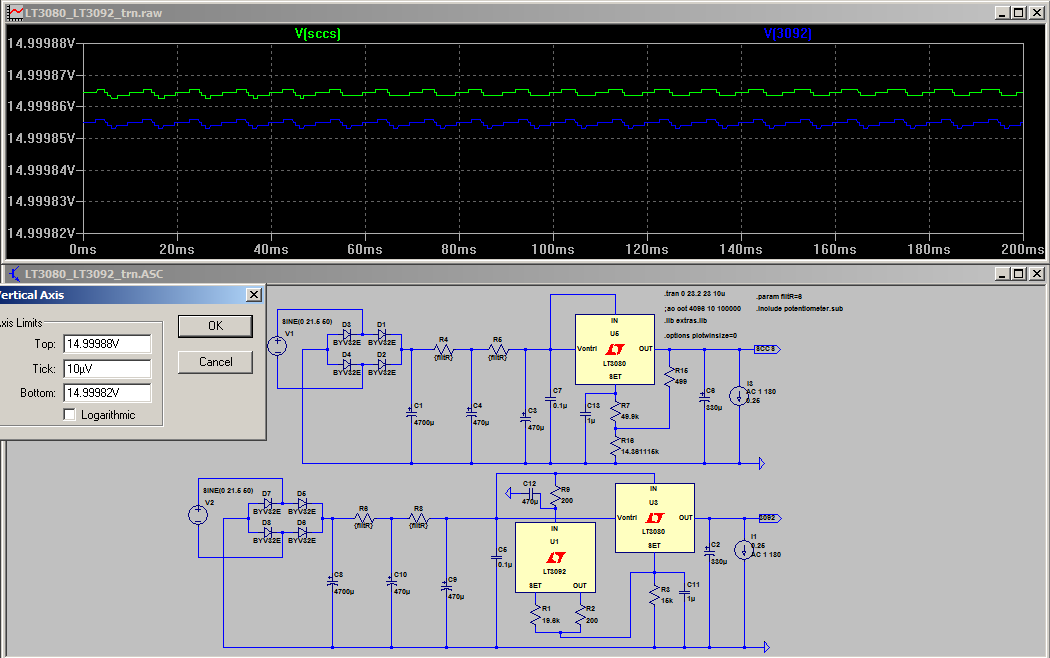
Task: Maximize the LT3080_LT3092_trn.ASC window
Action: (1019, 274)
